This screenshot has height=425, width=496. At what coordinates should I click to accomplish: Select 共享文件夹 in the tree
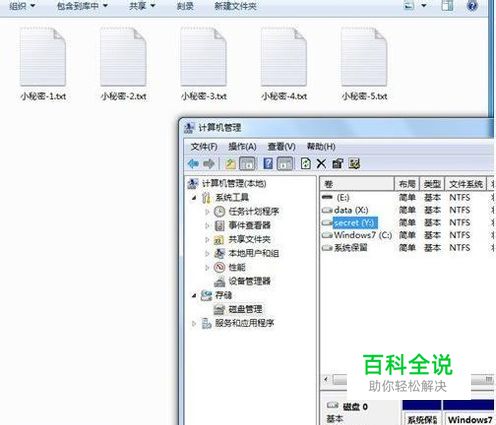pyautogui.click(x=249, y=239)
